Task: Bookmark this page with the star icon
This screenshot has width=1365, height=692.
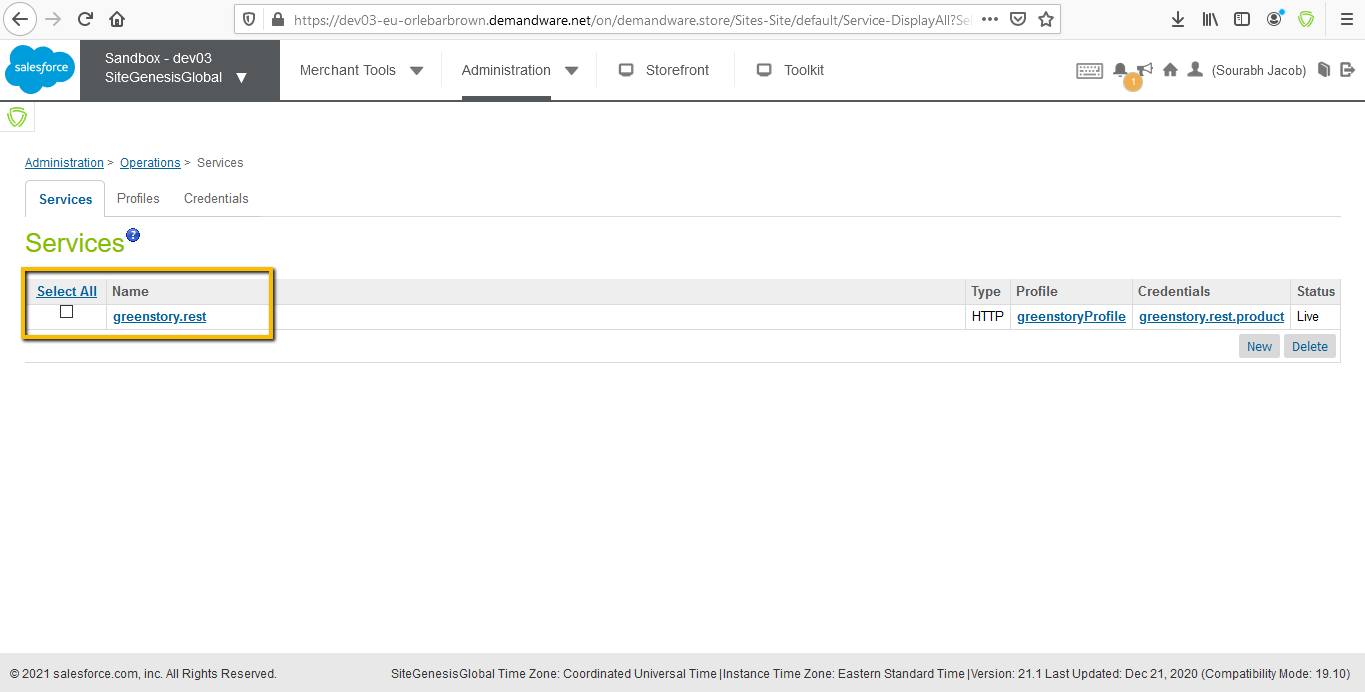Action: [x=1046, y=19]
